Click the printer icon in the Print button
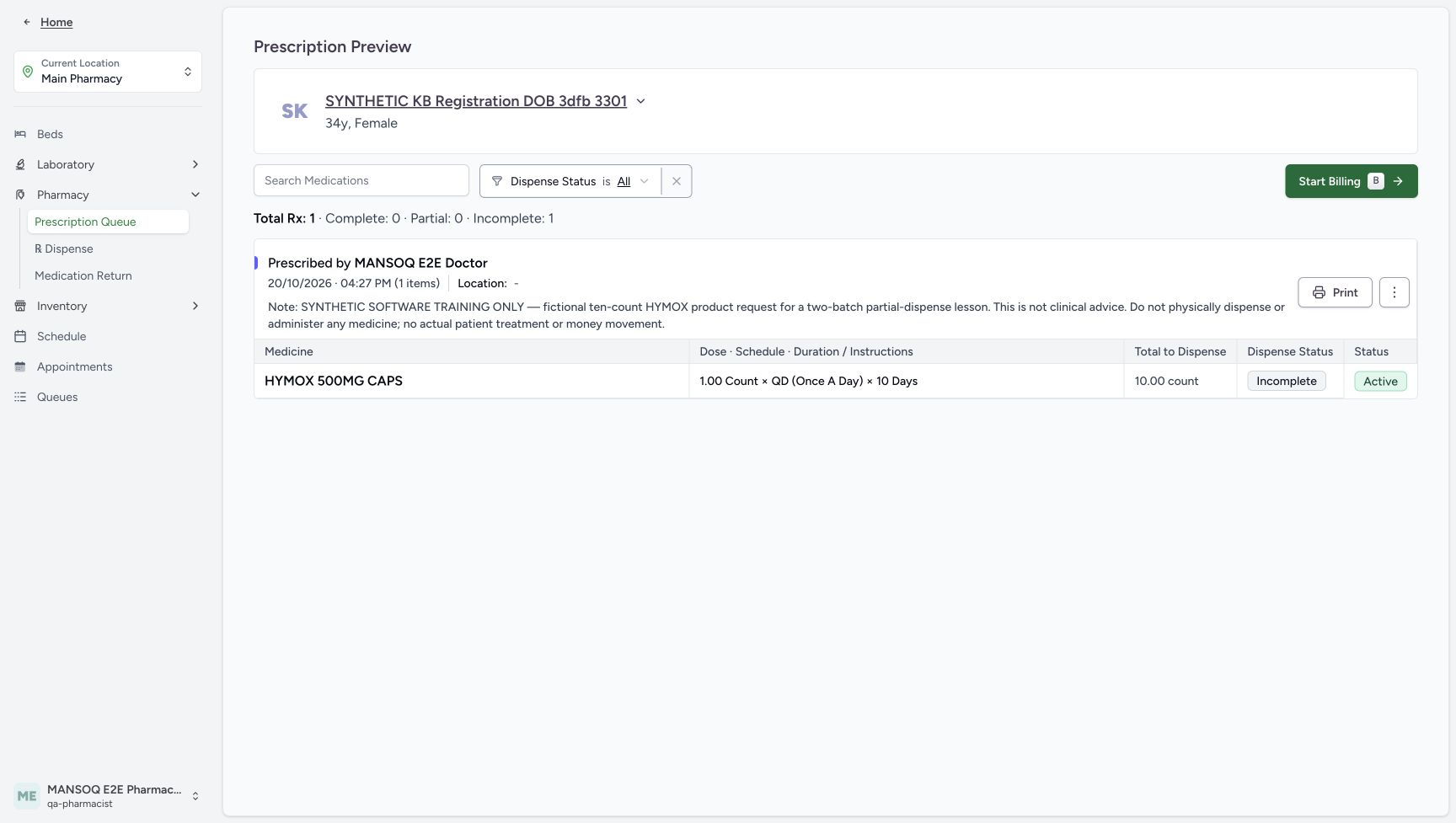Viewport: 1456px width, 823px height. (x=1319, y=292)
